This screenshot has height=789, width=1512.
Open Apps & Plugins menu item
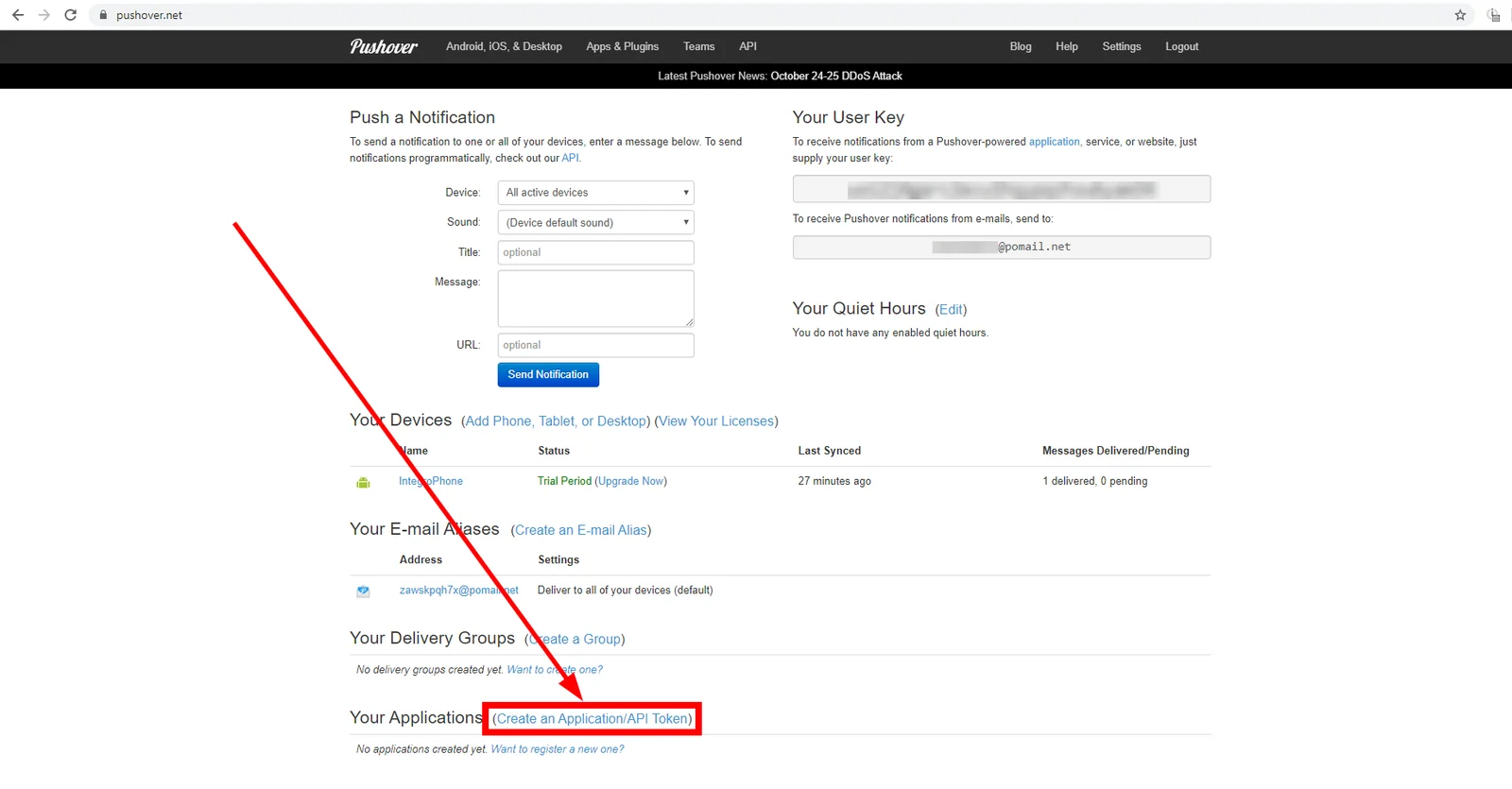pos(623,46)
